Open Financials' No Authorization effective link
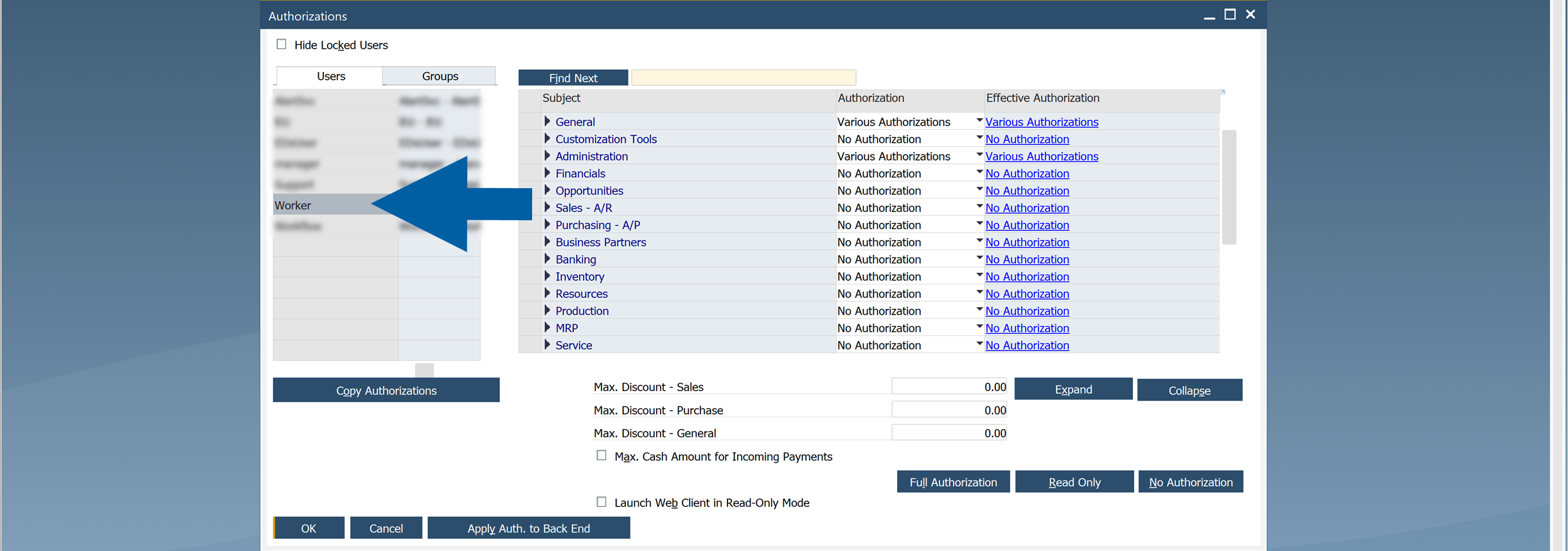 1027,173
